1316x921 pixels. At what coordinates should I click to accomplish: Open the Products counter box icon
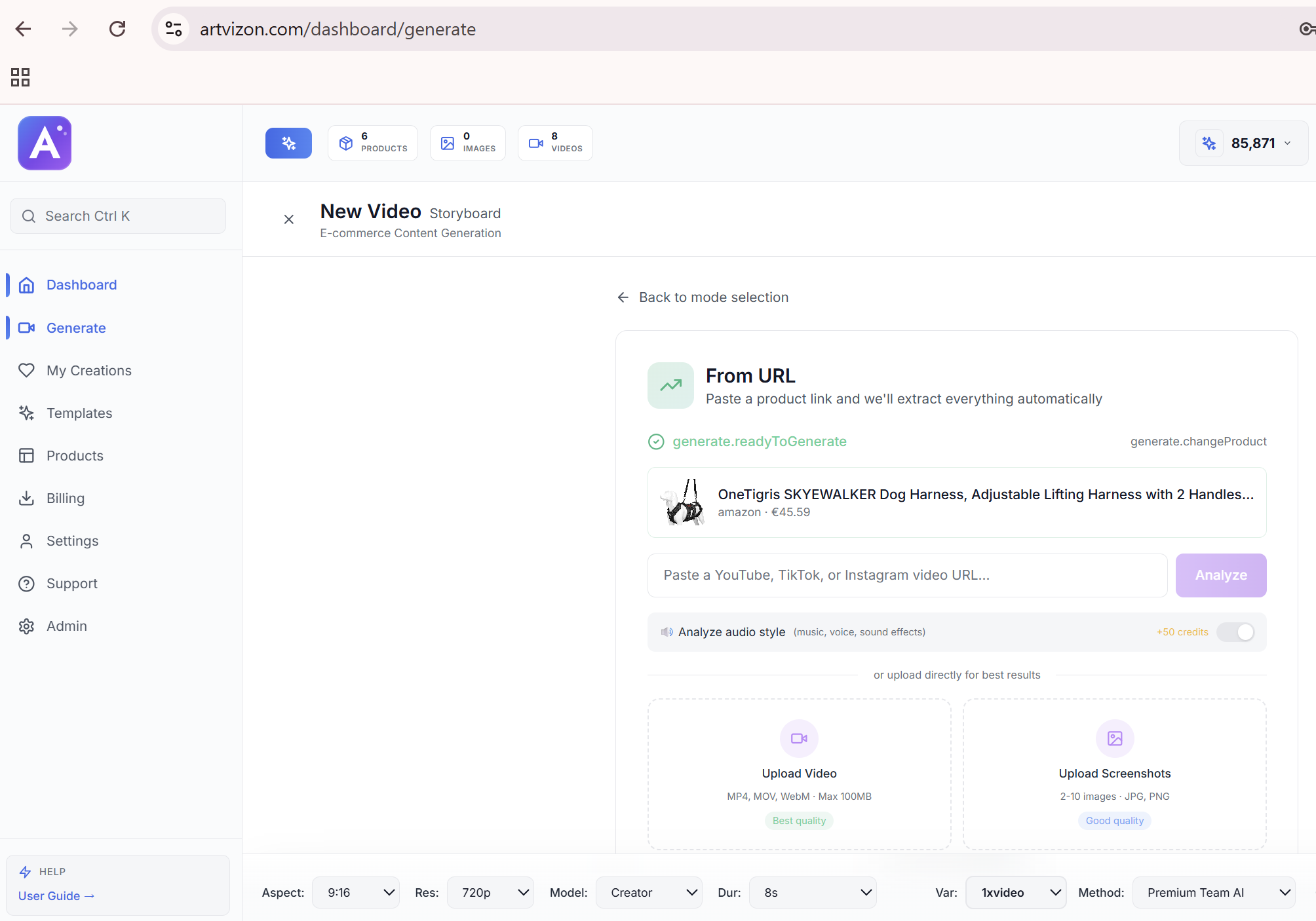click(346, 143)
